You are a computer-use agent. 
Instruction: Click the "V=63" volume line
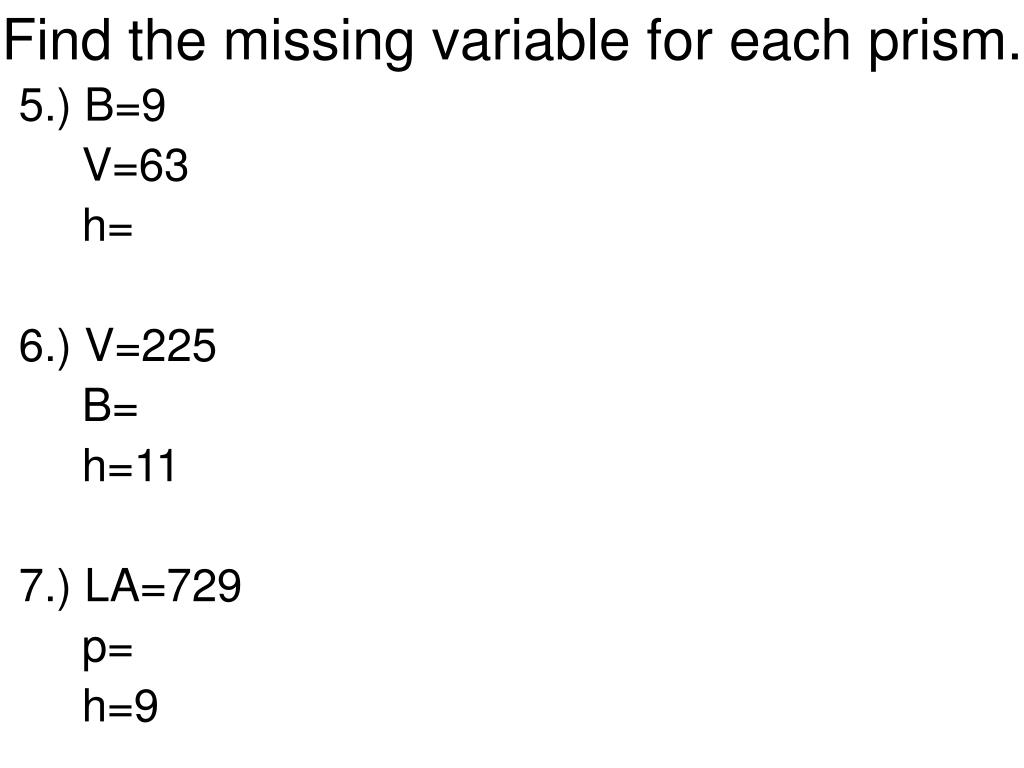coord(136,168)
